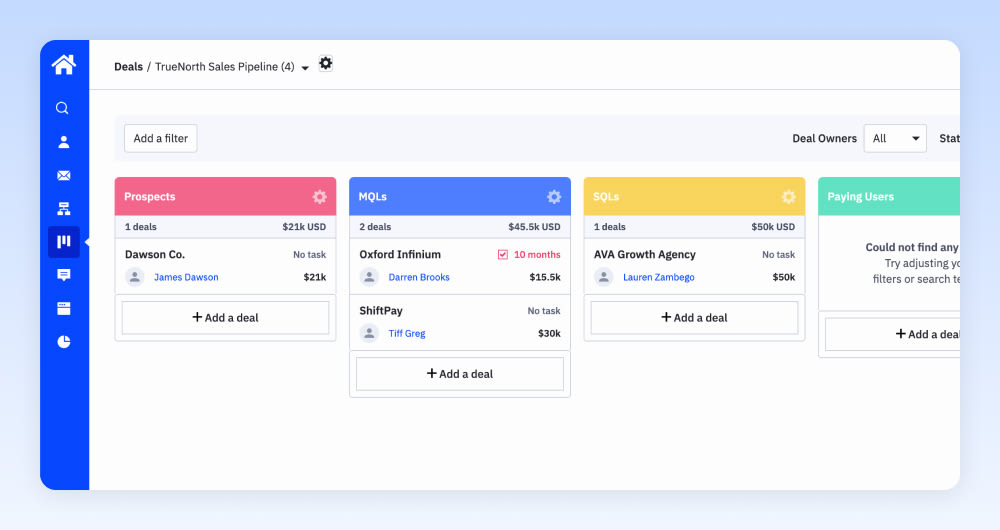The height and width of the screenshot is (530, 1000).
Task: Add a deal in the MQLs column
Action: coord(460,374)
